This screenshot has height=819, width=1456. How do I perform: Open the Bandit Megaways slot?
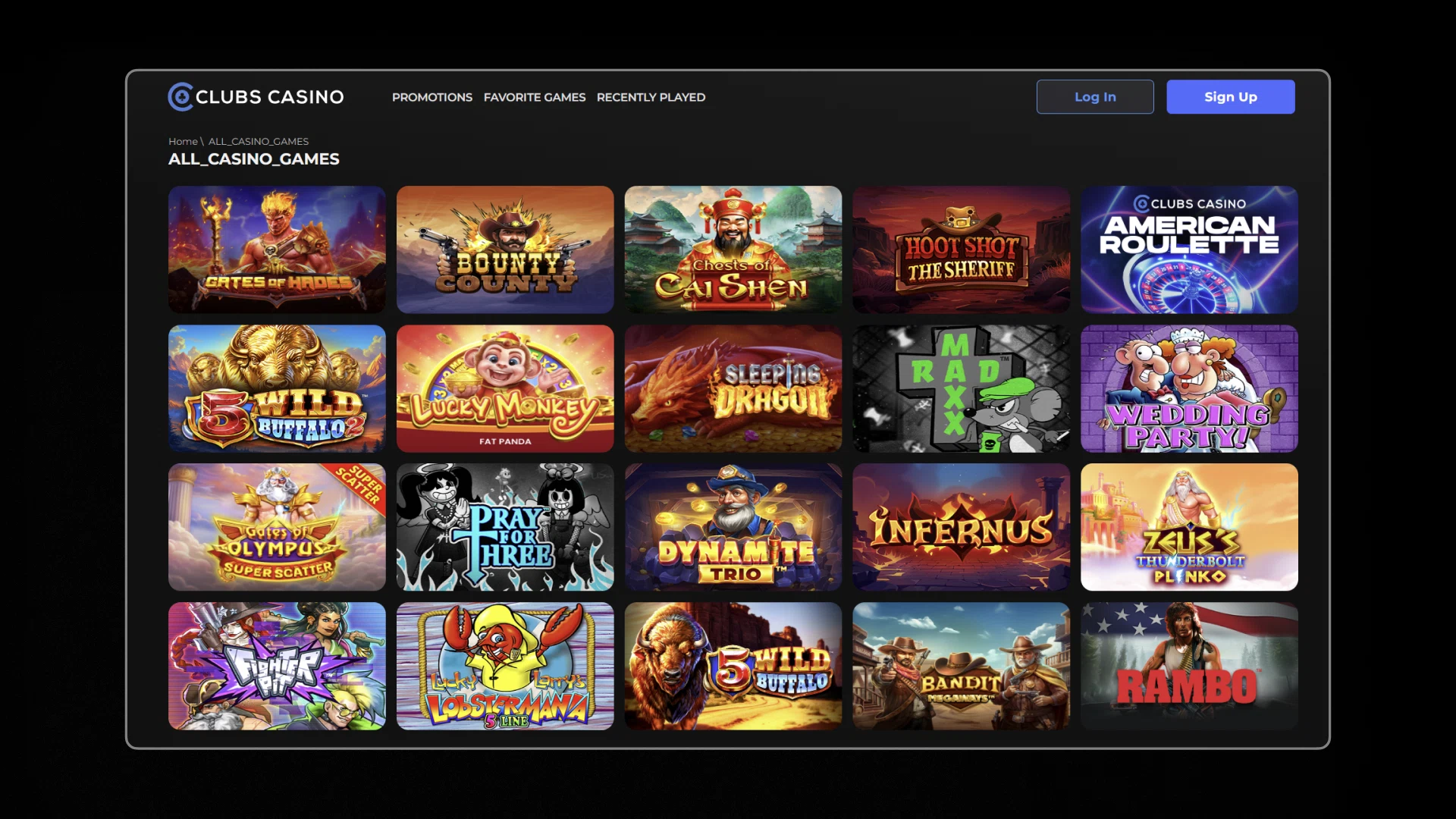[962, 666]
